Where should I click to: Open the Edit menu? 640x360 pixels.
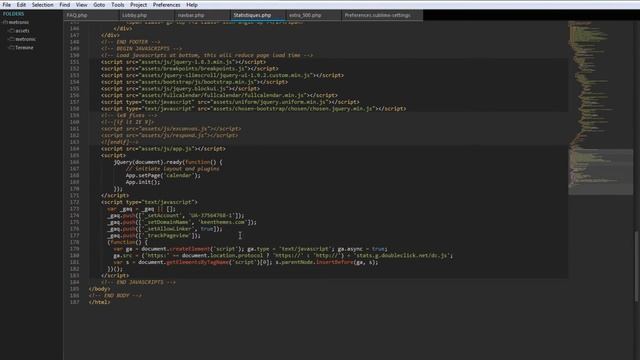click(21, 5)
